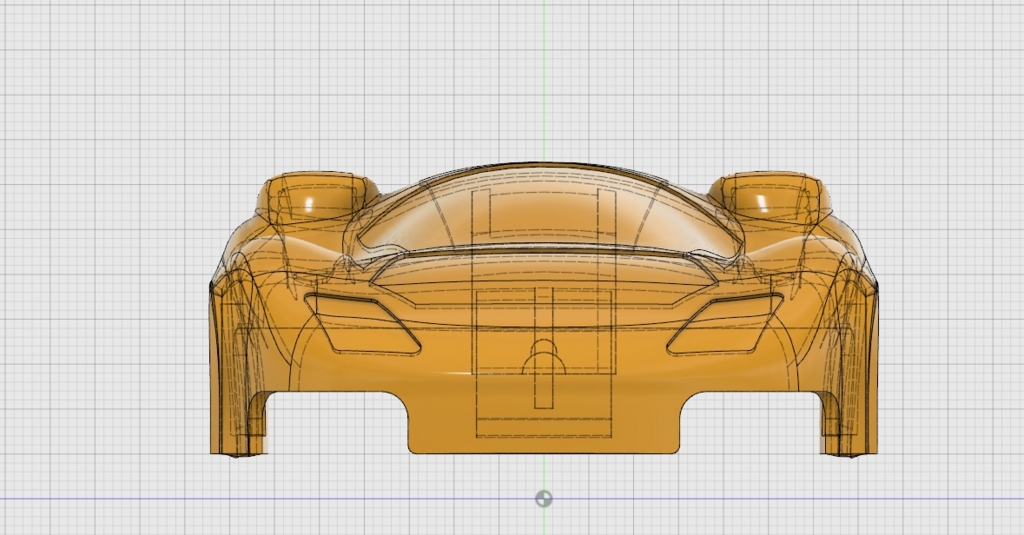Pick the right headlight recess on the car
Screen dimensions: 1024x535
pos(725,325)
